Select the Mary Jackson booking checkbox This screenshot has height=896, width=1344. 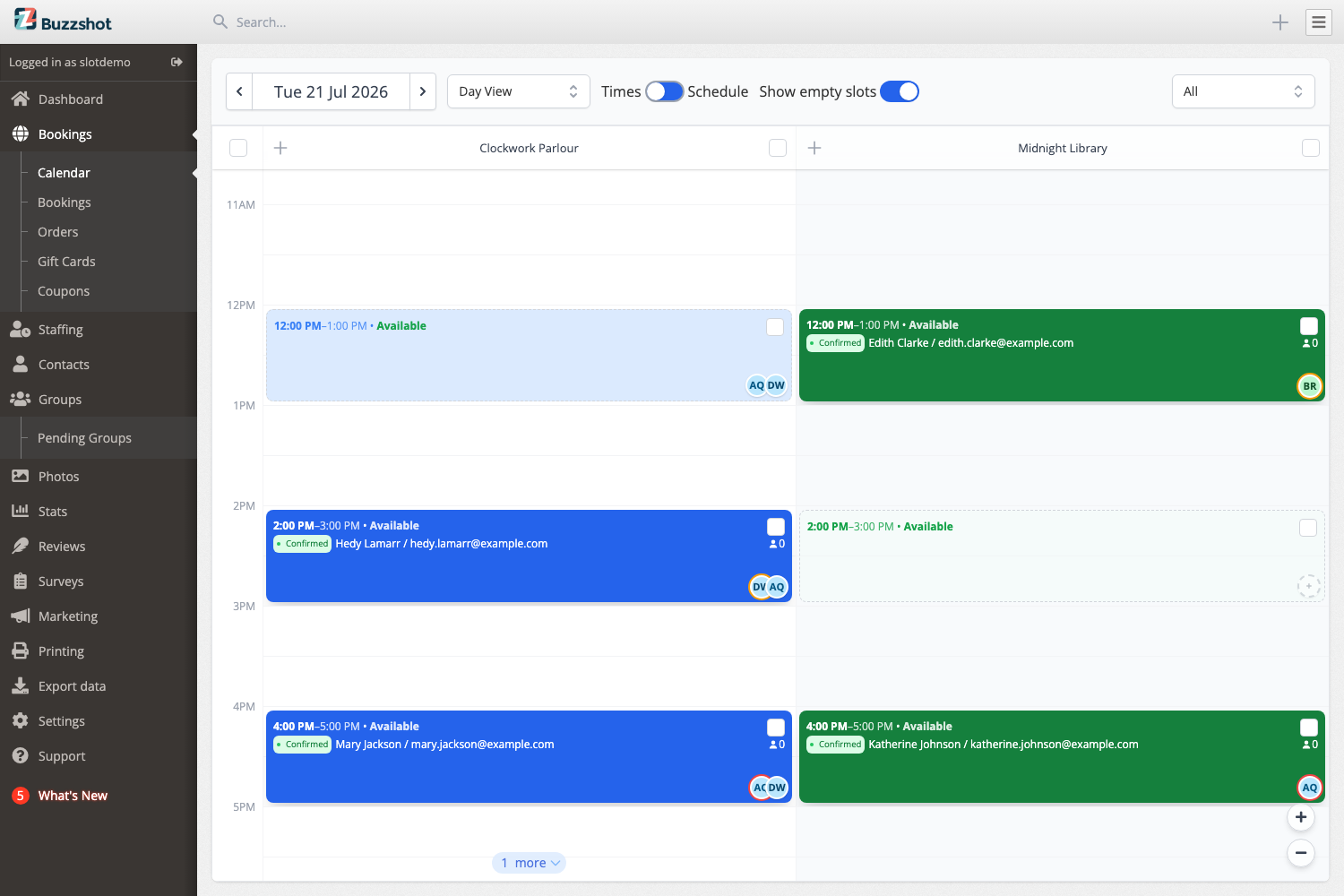pyautogui.click(x=776, y=728)
